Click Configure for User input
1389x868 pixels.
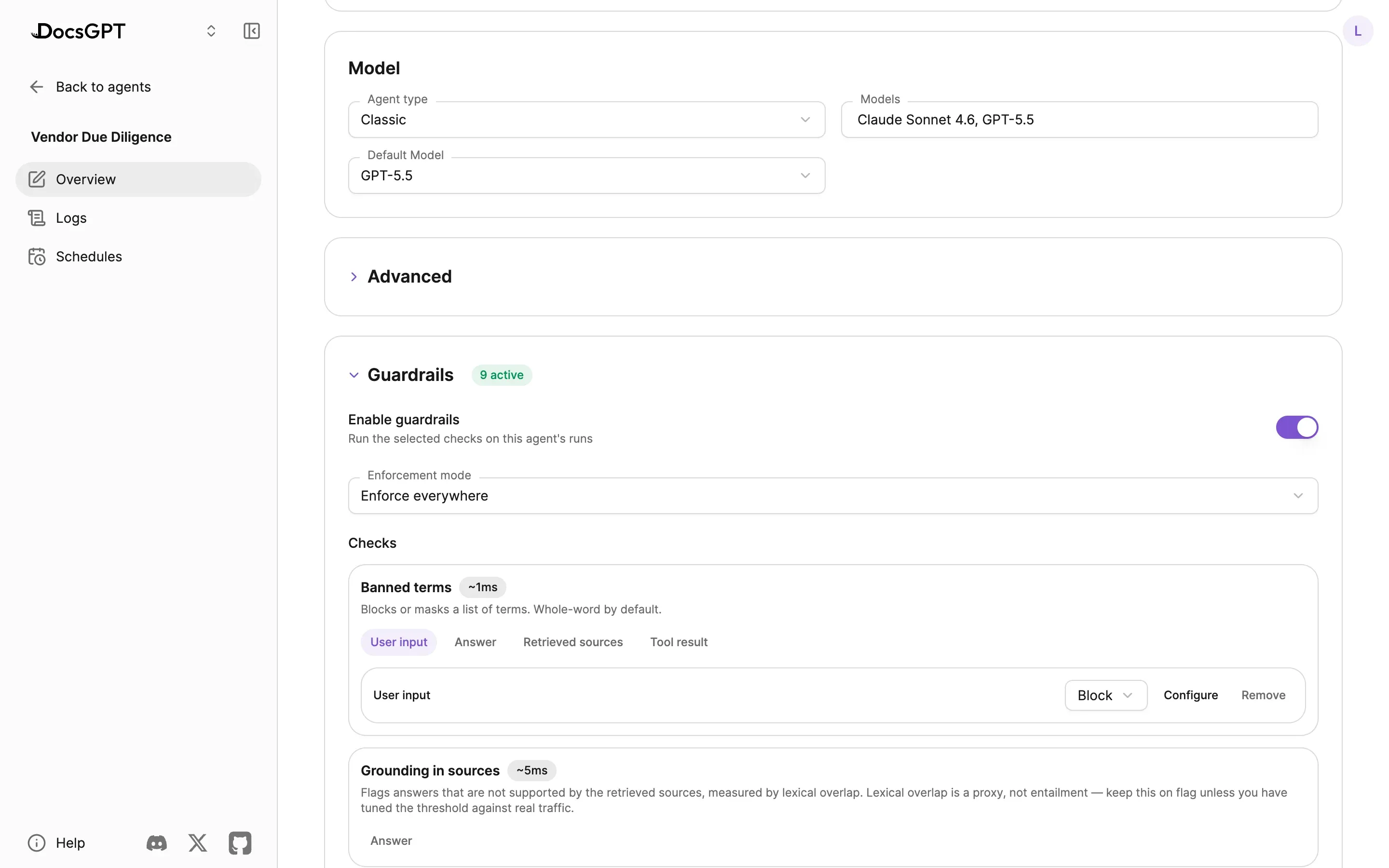pos(1190,694)
